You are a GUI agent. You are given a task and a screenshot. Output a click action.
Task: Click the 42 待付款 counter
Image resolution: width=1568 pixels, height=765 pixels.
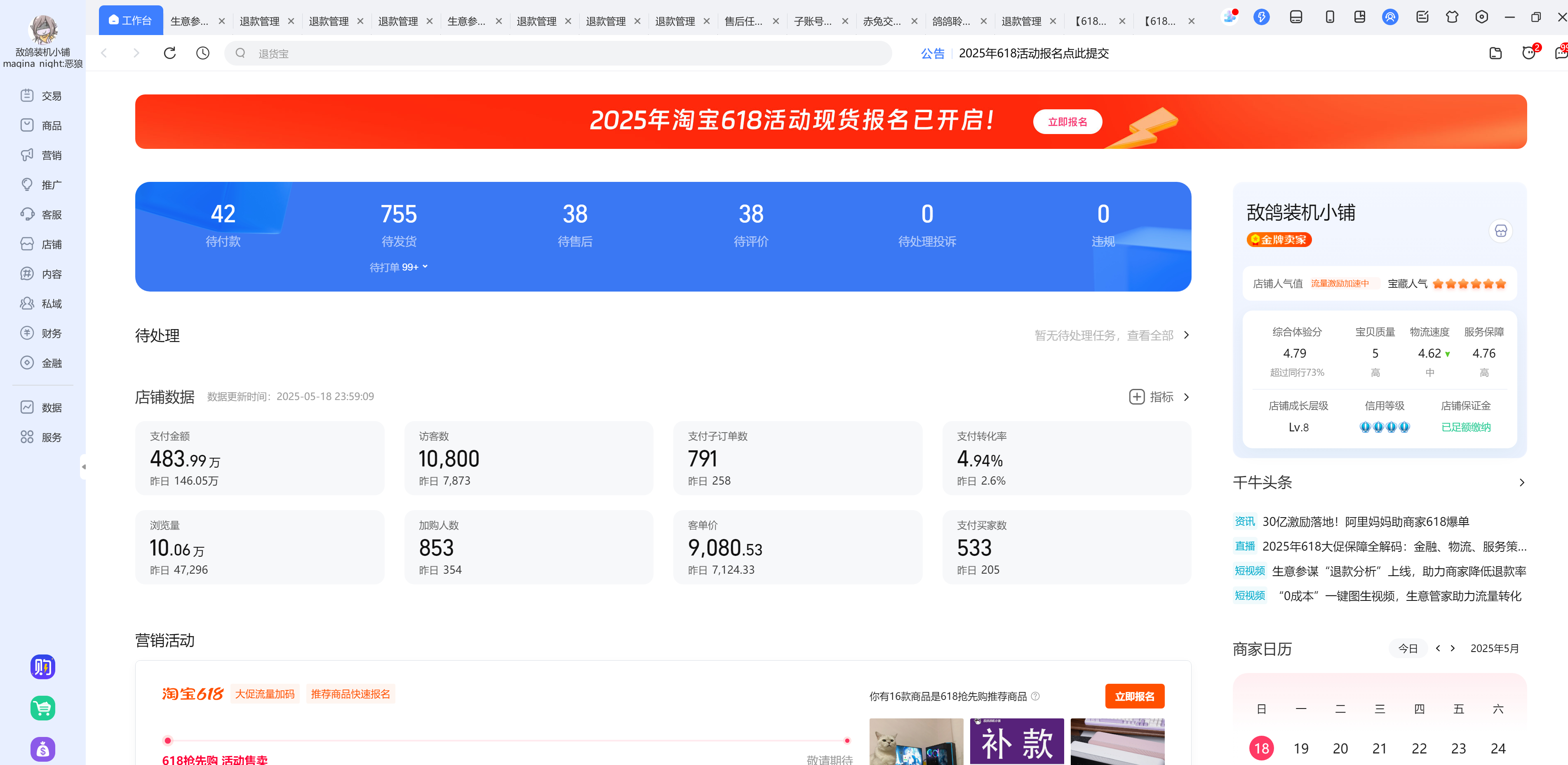pyautogui.click(x=223, y=225)
